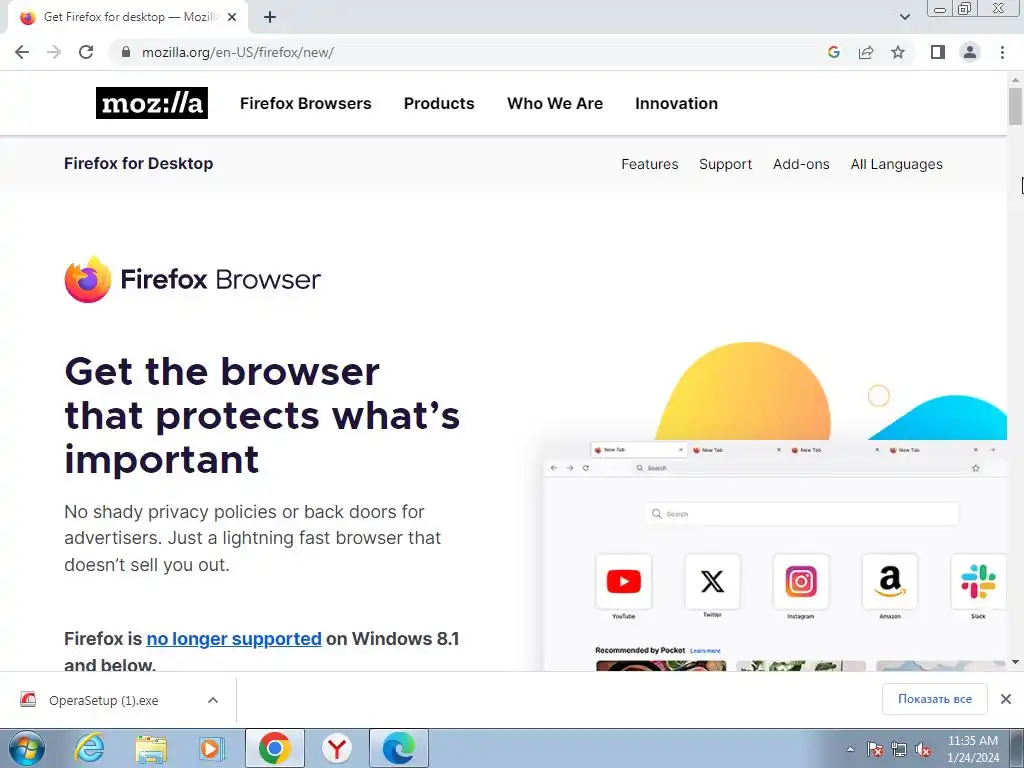
Task: Open the Support link
Action: 726,164
